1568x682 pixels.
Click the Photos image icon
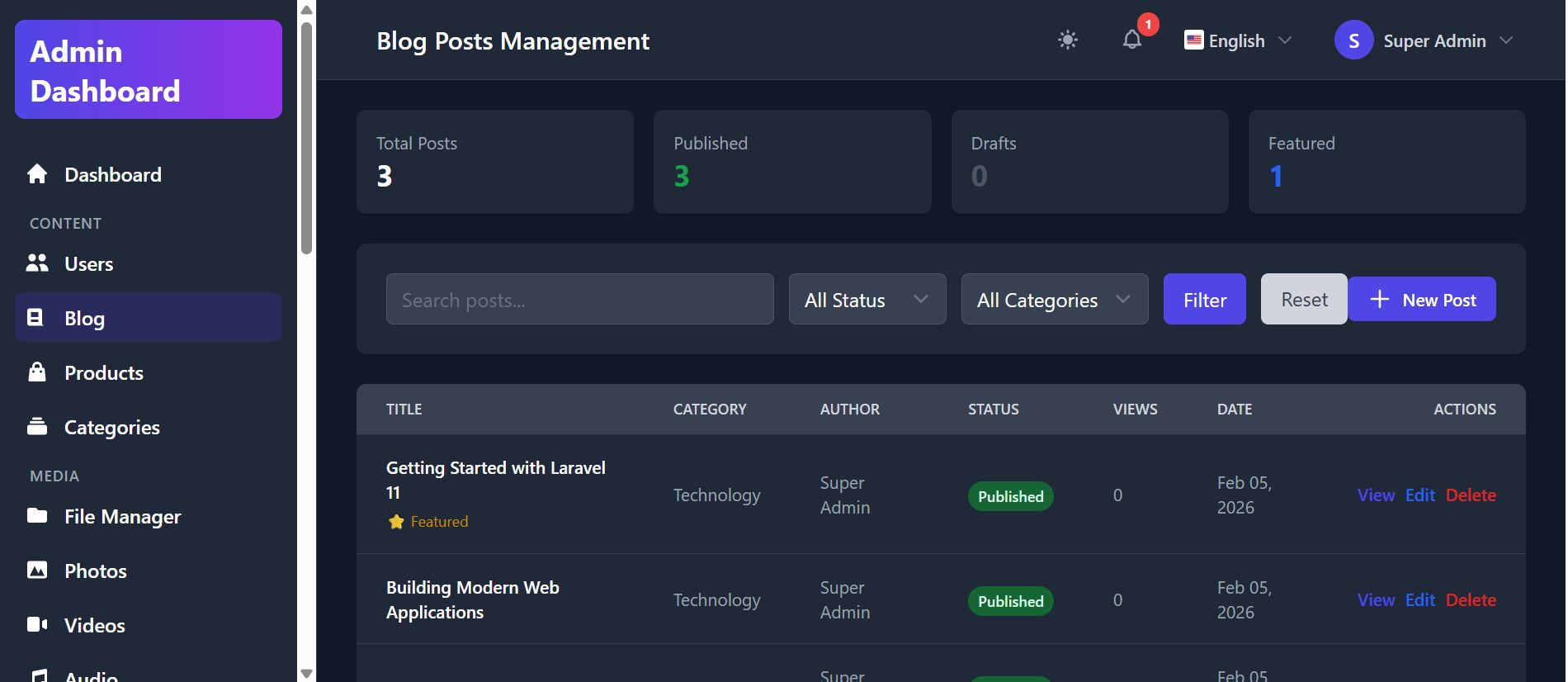click(37, 571)
